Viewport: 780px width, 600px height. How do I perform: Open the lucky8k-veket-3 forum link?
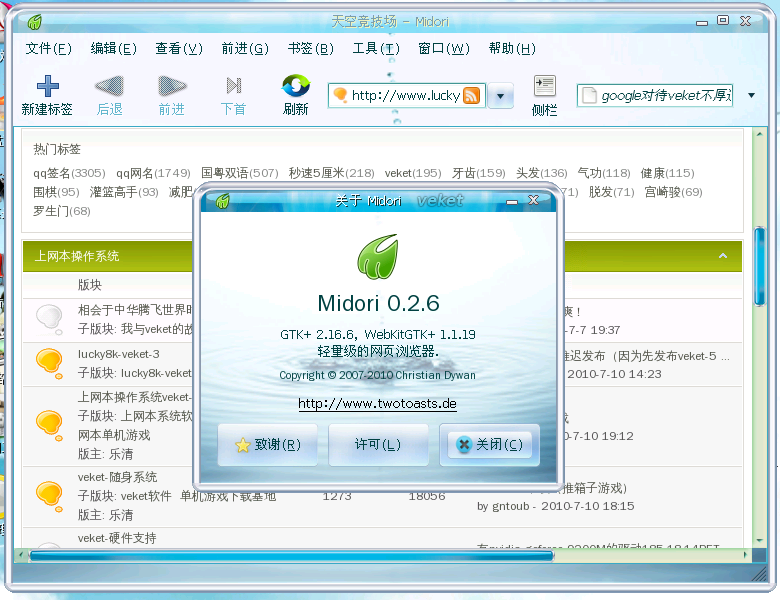[x=118, y=354]
